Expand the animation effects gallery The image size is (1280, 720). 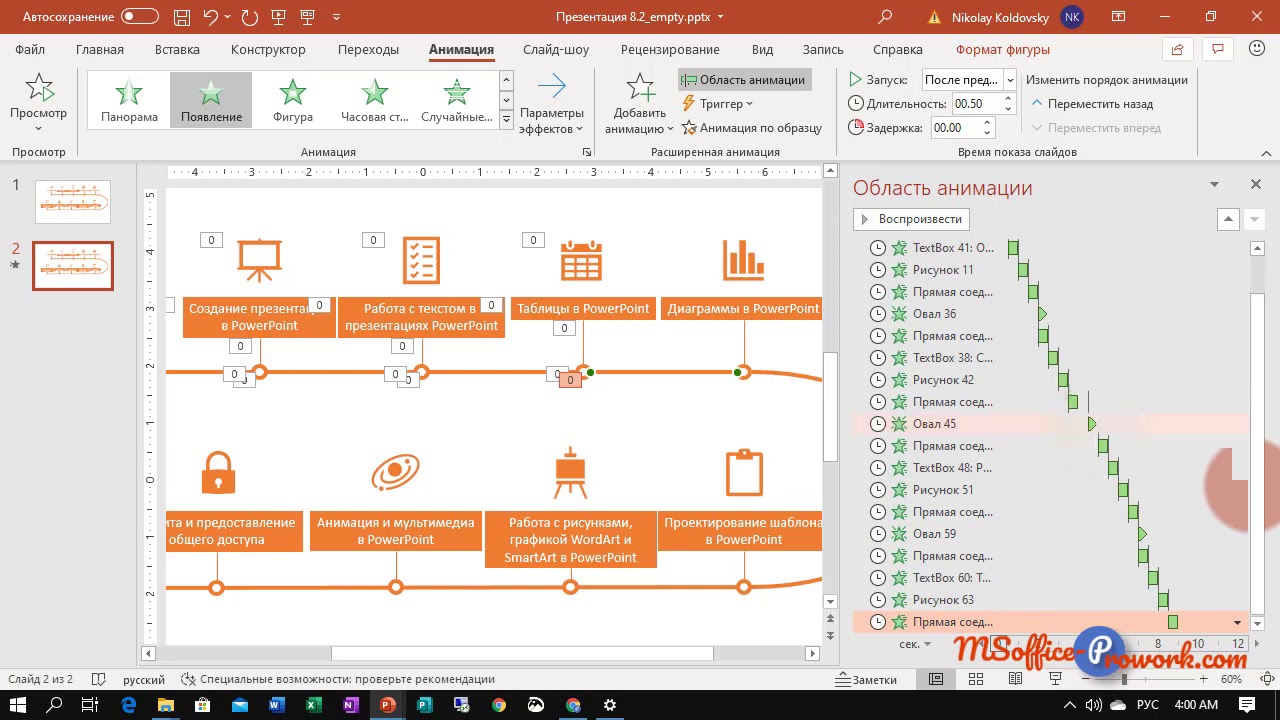point(506,117)
